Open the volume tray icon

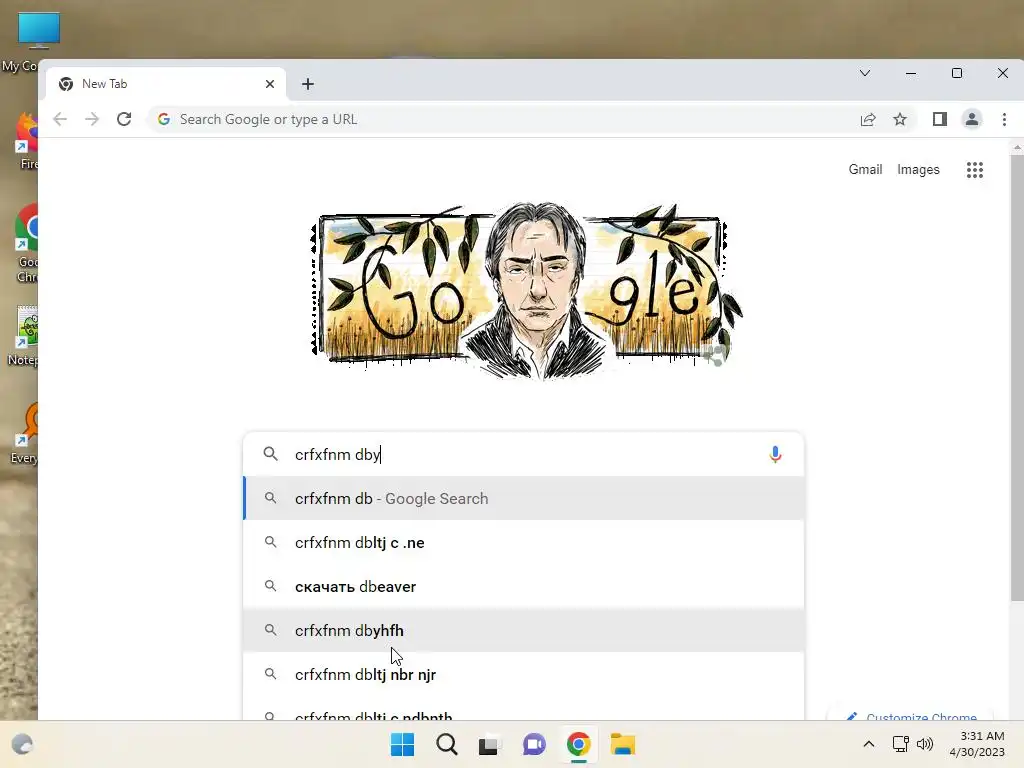(x=925, y=744)
